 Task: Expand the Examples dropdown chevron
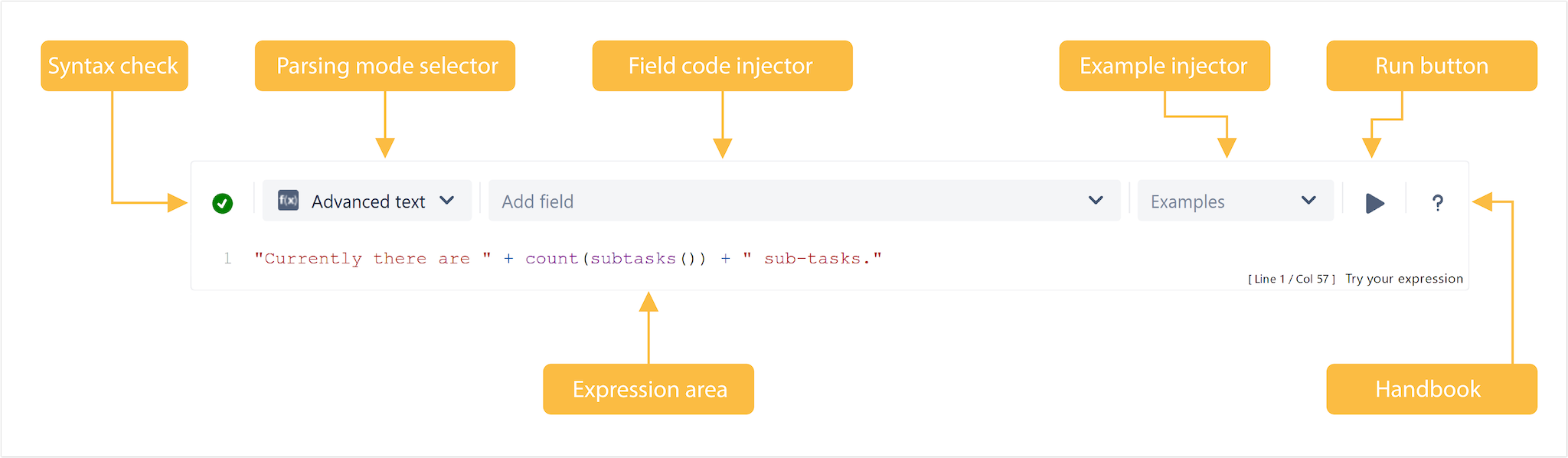click(x=1308, y=201)
